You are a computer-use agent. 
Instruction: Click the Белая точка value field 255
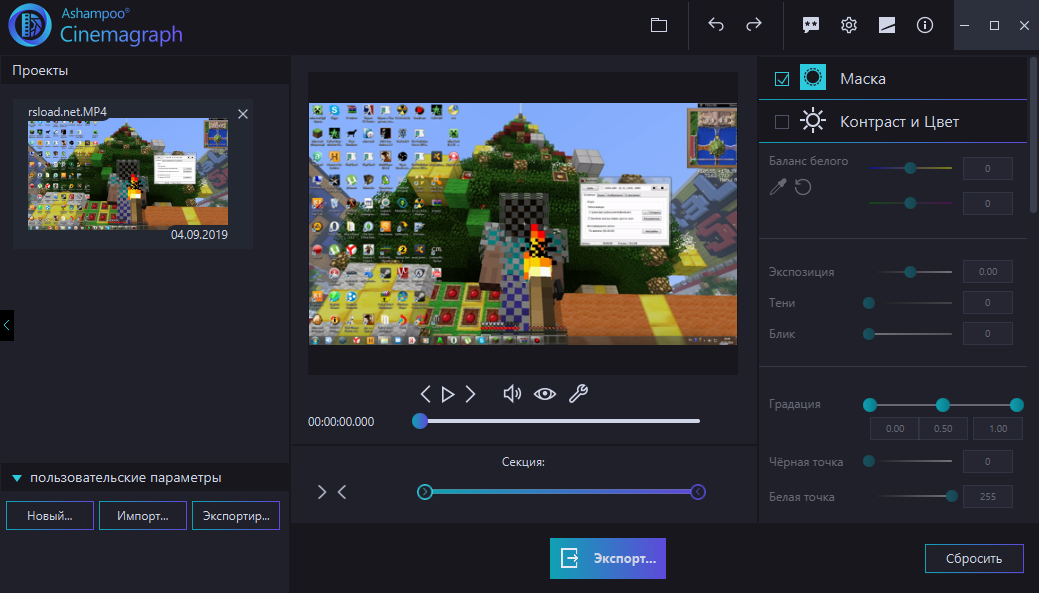pos(987,496)
